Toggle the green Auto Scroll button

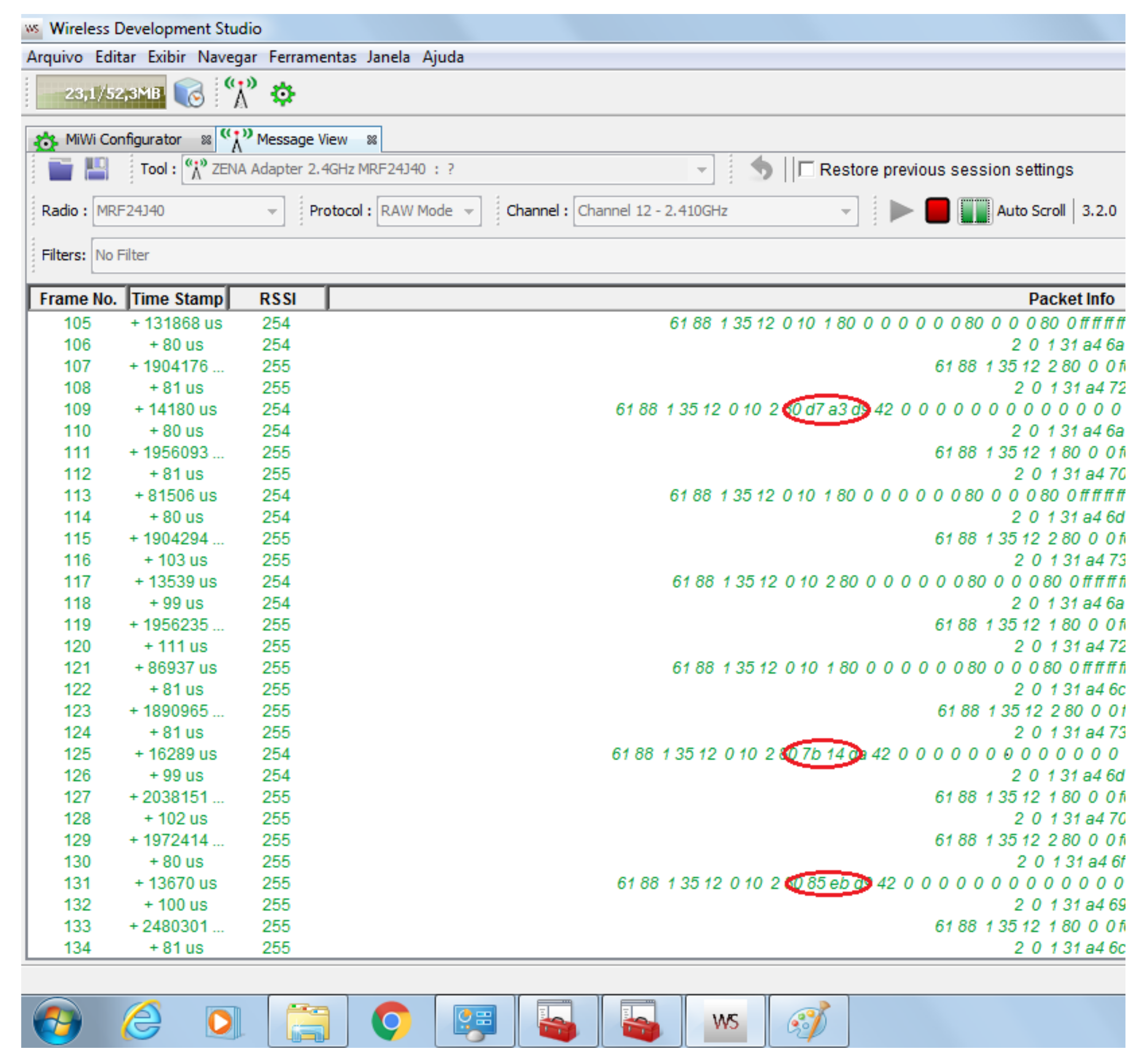tap(974, 211)
